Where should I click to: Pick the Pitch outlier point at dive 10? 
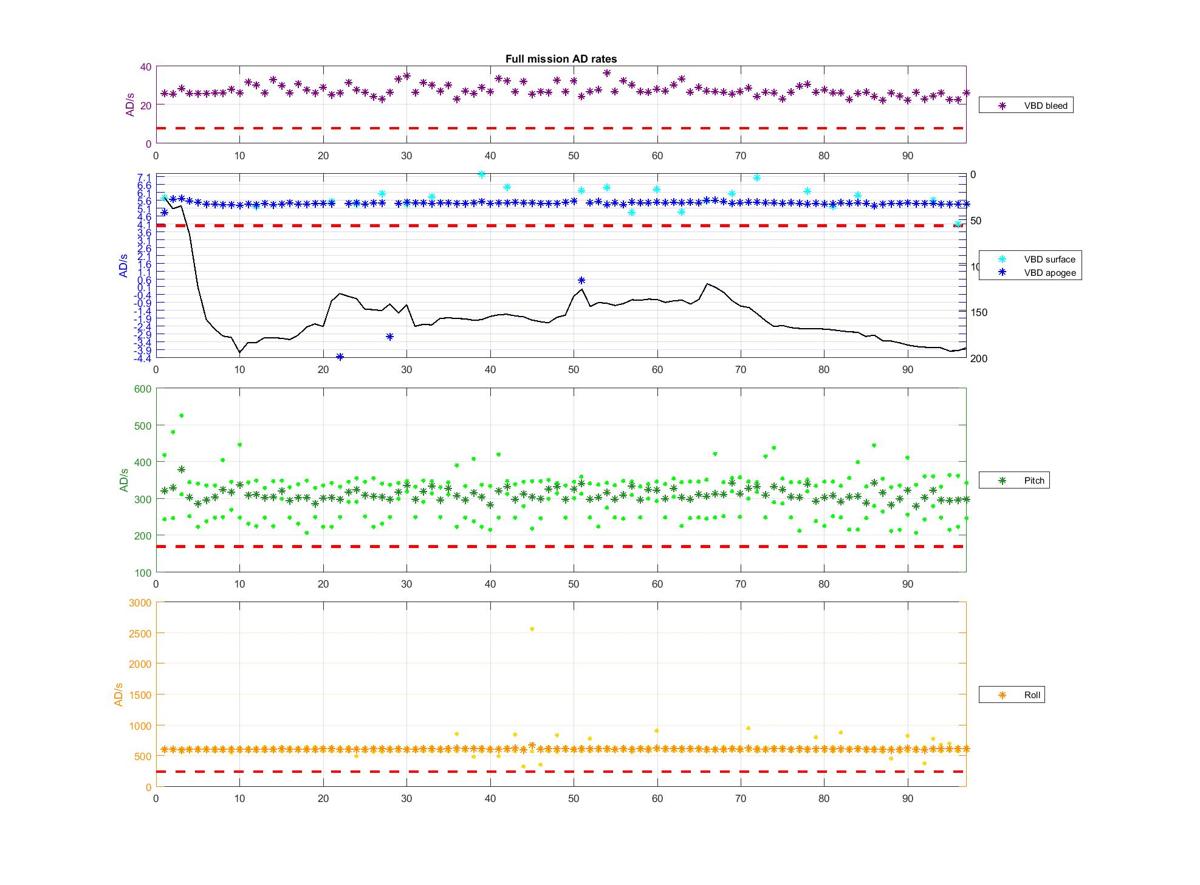[x=240, y=445]
